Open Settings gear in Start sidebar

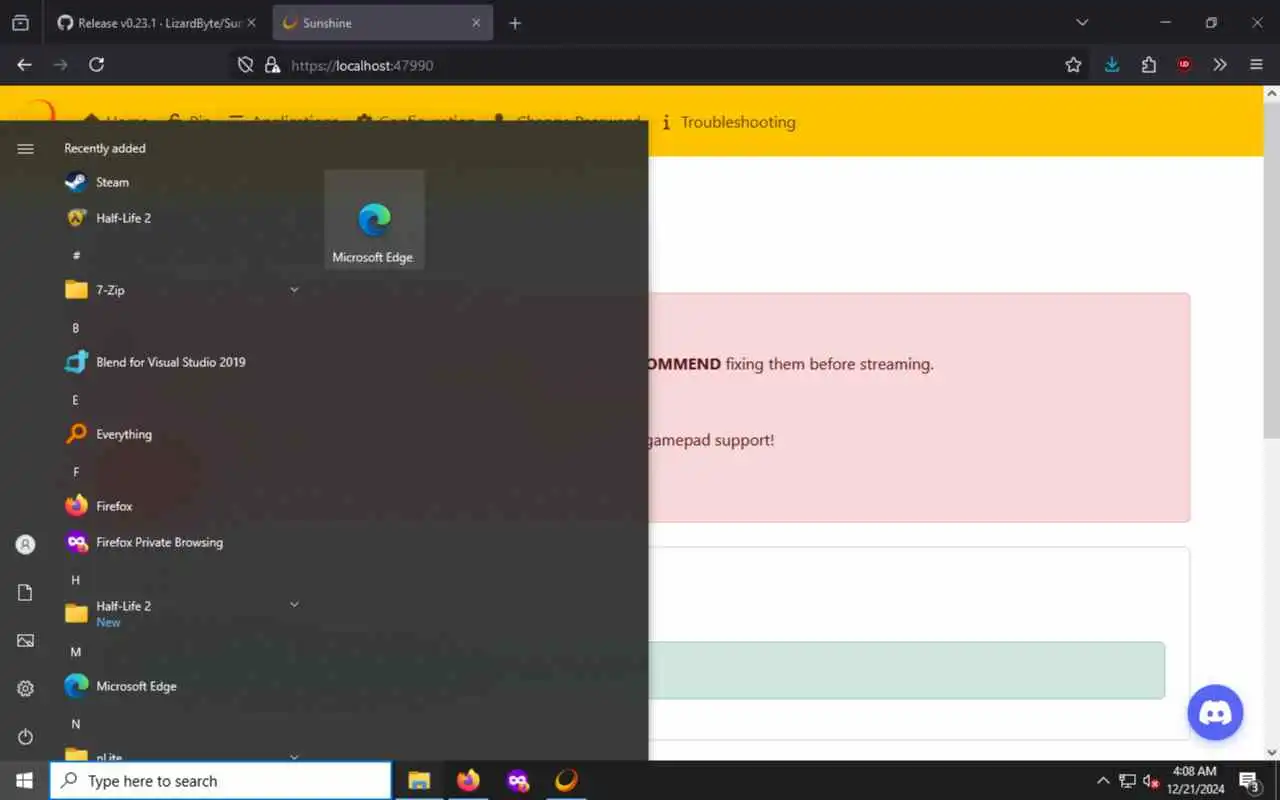point(26,689)
